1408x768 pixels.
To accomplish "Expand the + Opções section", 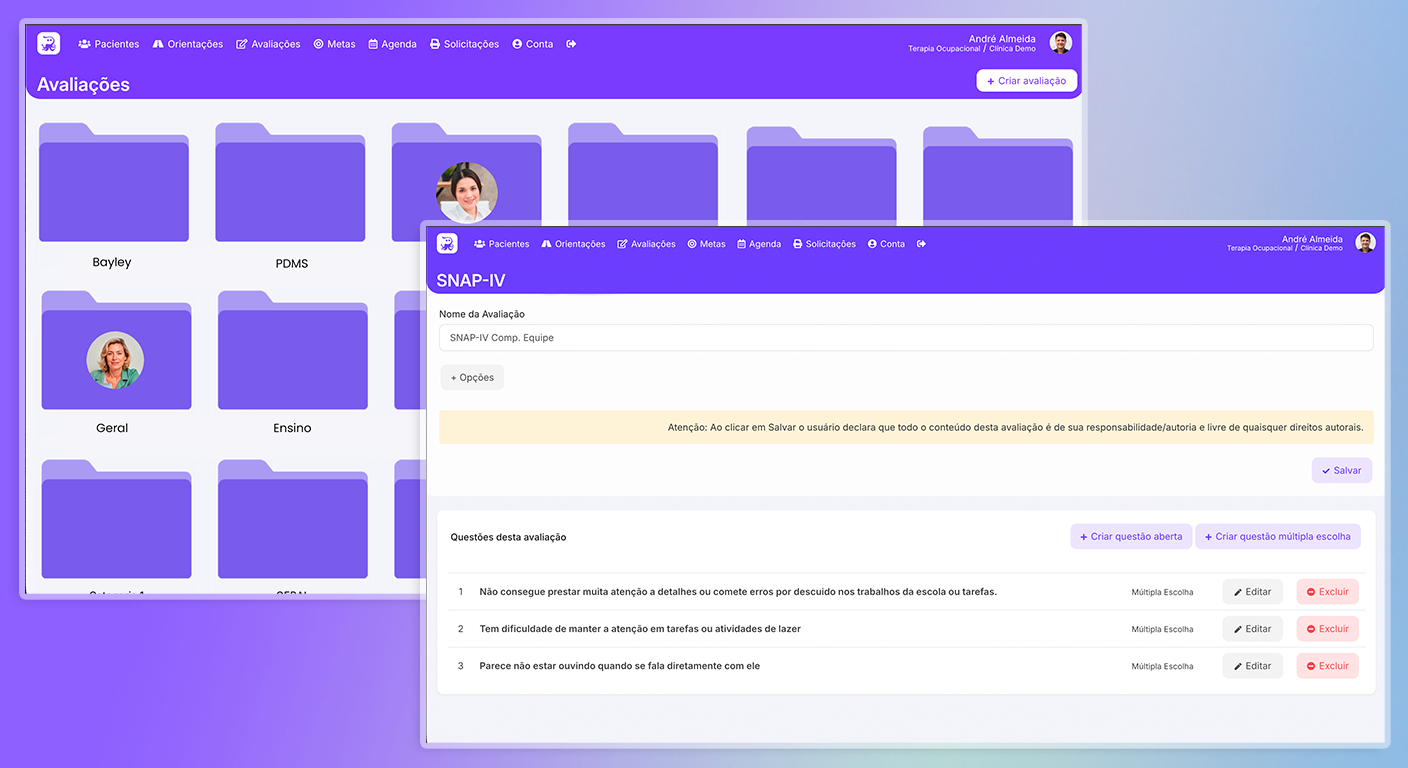I will point(472,378).
